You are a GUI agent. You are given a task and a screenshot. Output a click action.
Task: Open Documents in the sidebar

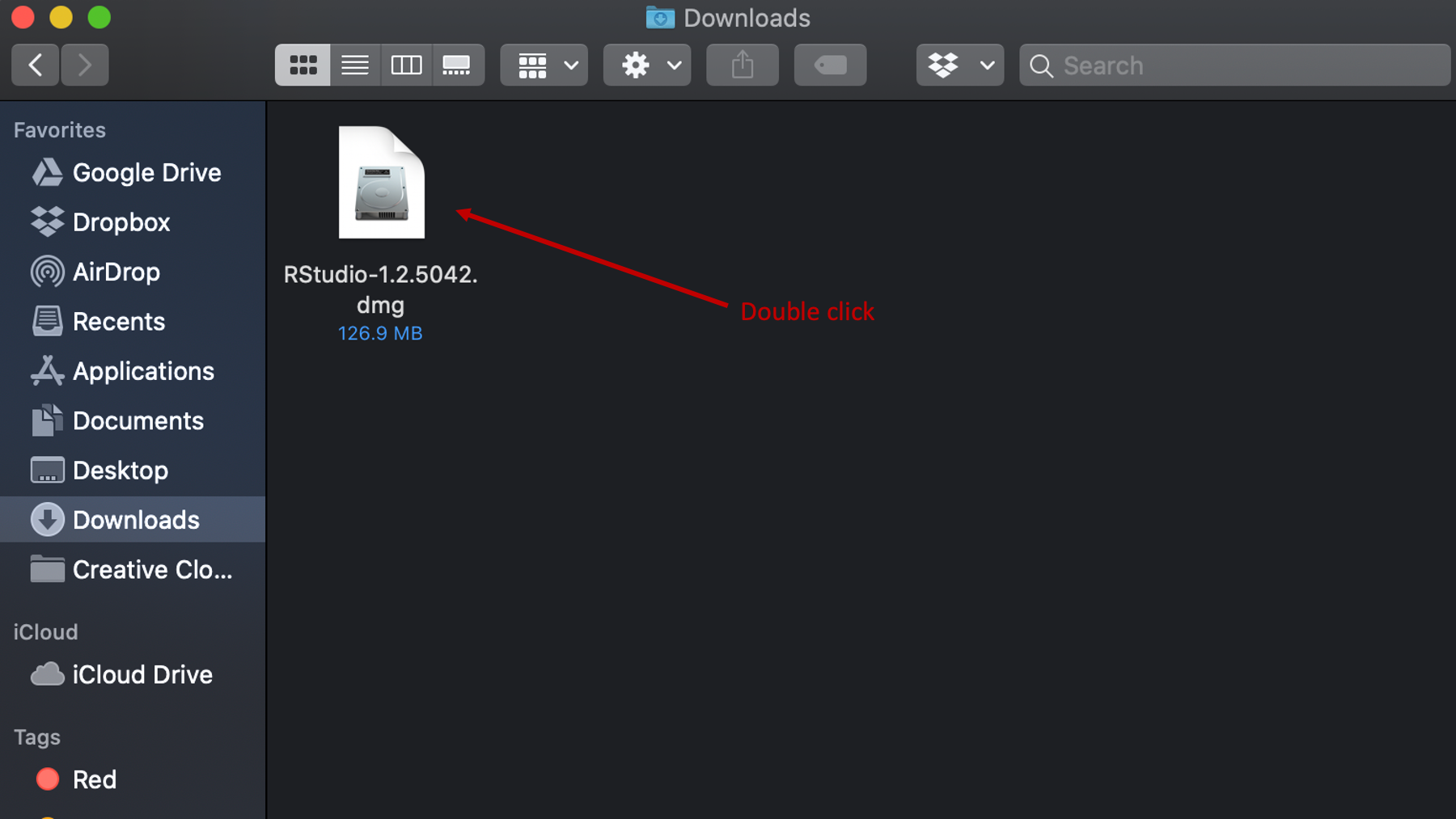click(133, 420)
